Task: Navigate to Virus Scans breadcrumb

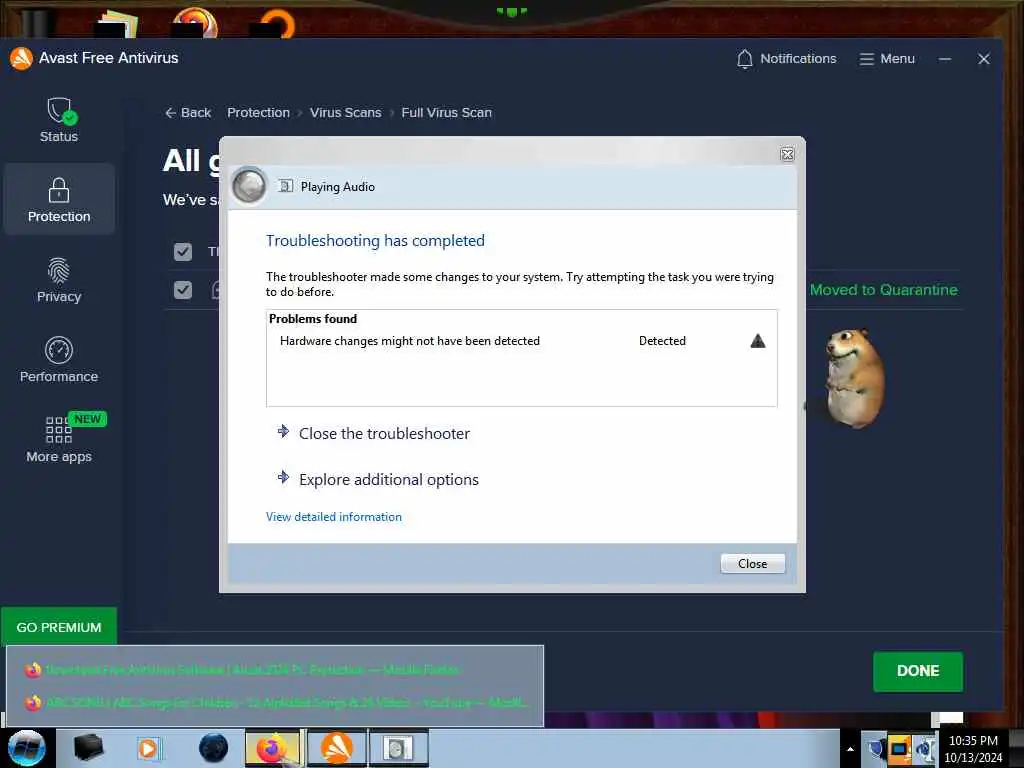Action: (x=345, y=112)
